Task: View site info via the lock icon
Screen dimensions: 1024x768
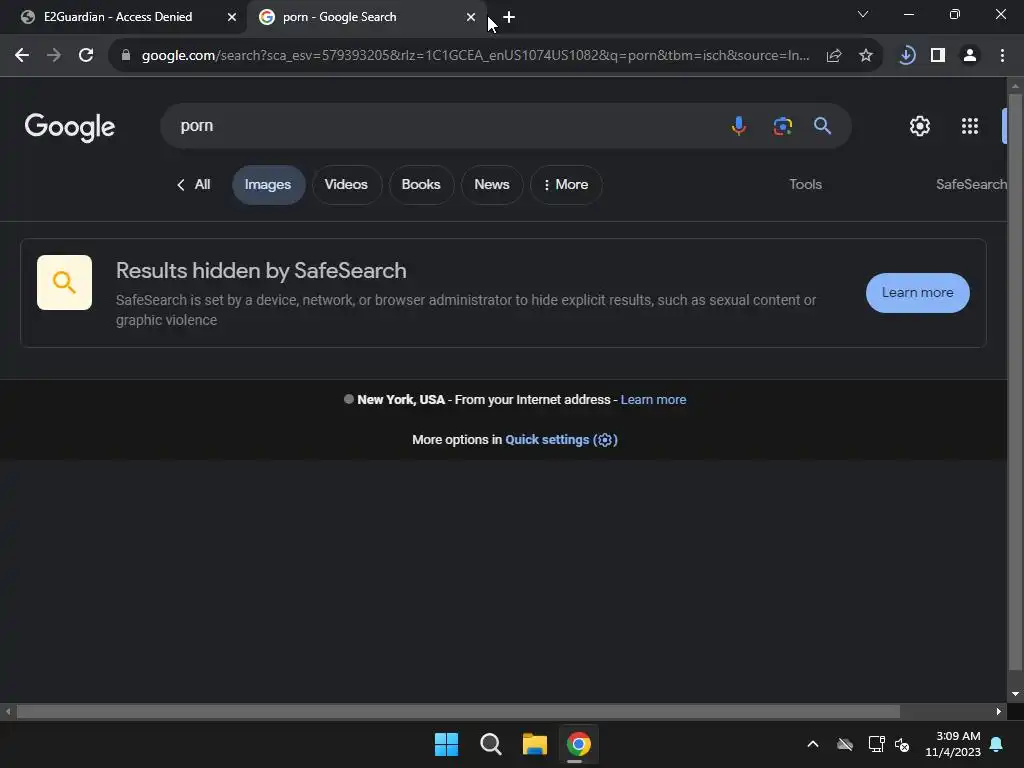Action: pyautogui.click(x=126, y=56)
